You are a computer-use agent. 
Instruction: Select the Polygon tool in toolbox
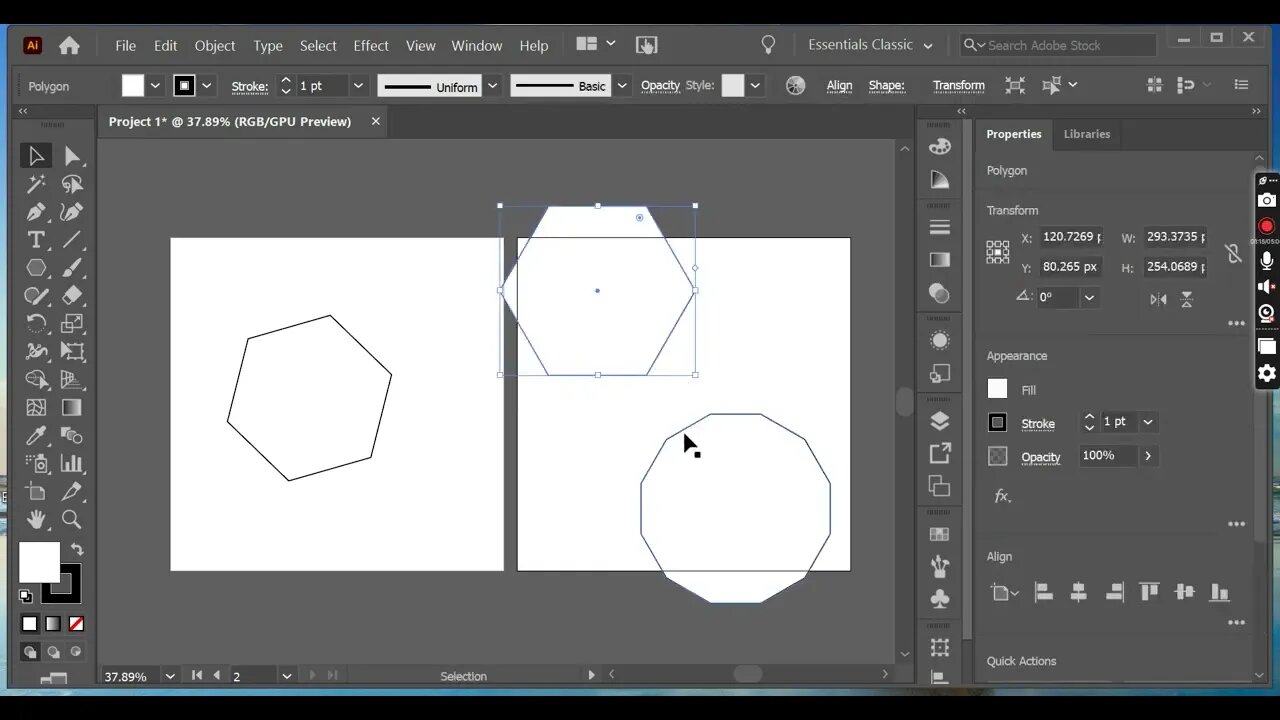click(x=36, y=268)
